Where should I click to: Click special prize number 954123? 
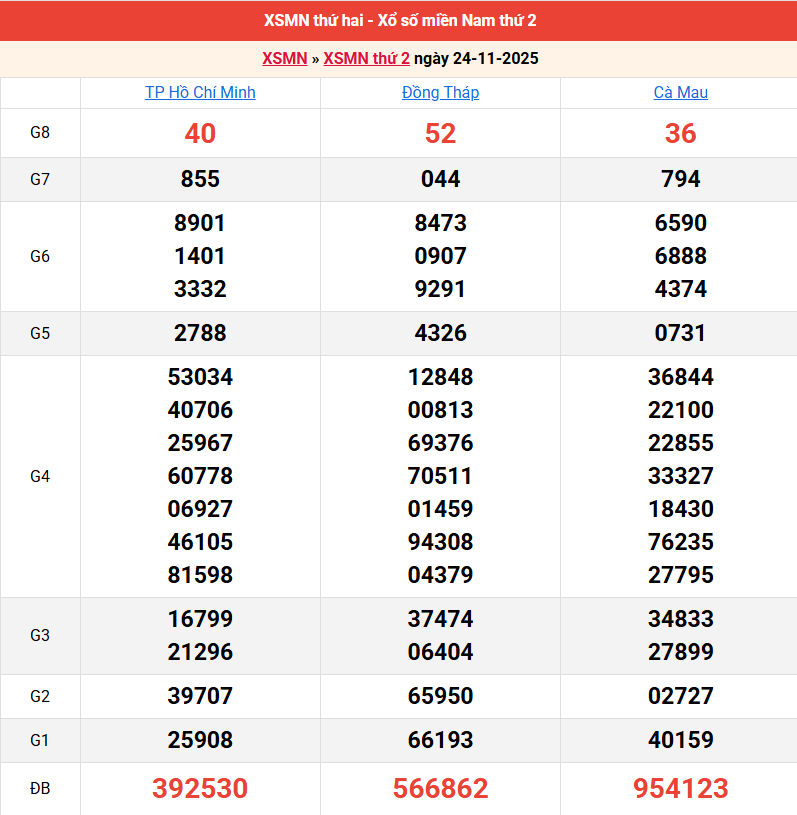tap(680, 789)
